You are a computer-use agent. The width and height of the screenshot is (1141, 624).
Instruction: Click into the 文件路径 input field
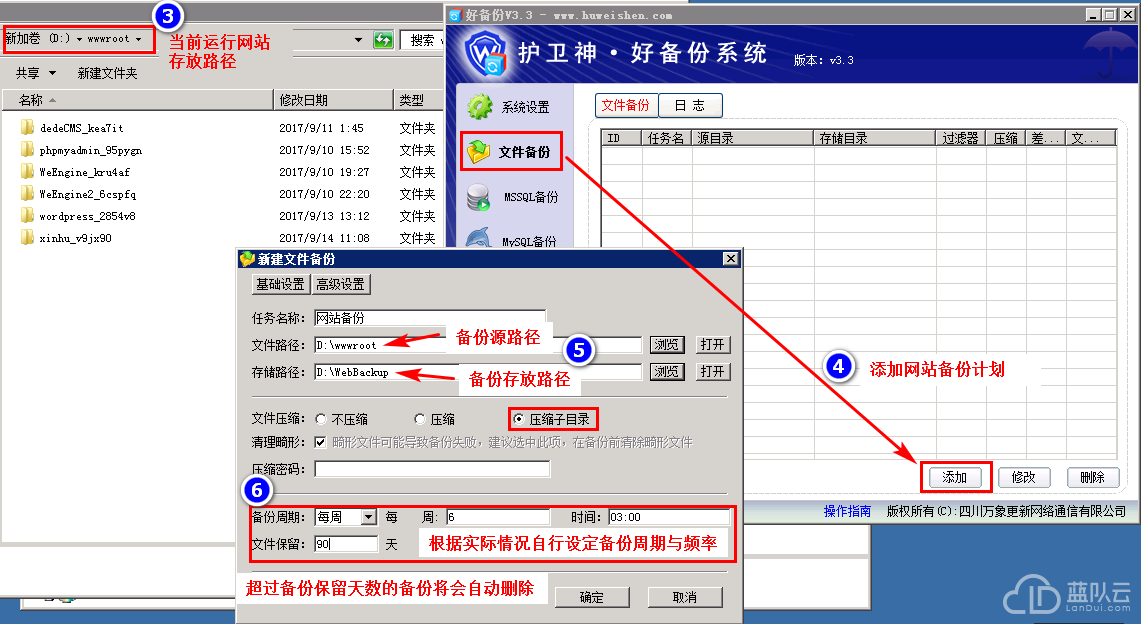(477, 345)
